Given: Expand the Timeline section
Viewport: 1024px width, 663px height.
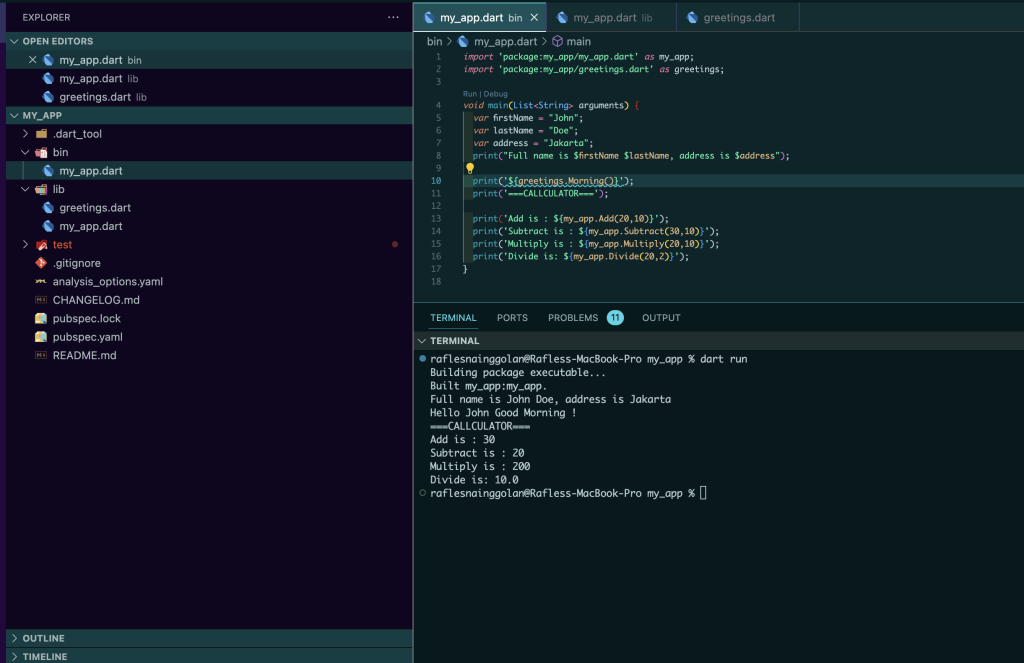Looking at the screenshot, I should 14,656.
